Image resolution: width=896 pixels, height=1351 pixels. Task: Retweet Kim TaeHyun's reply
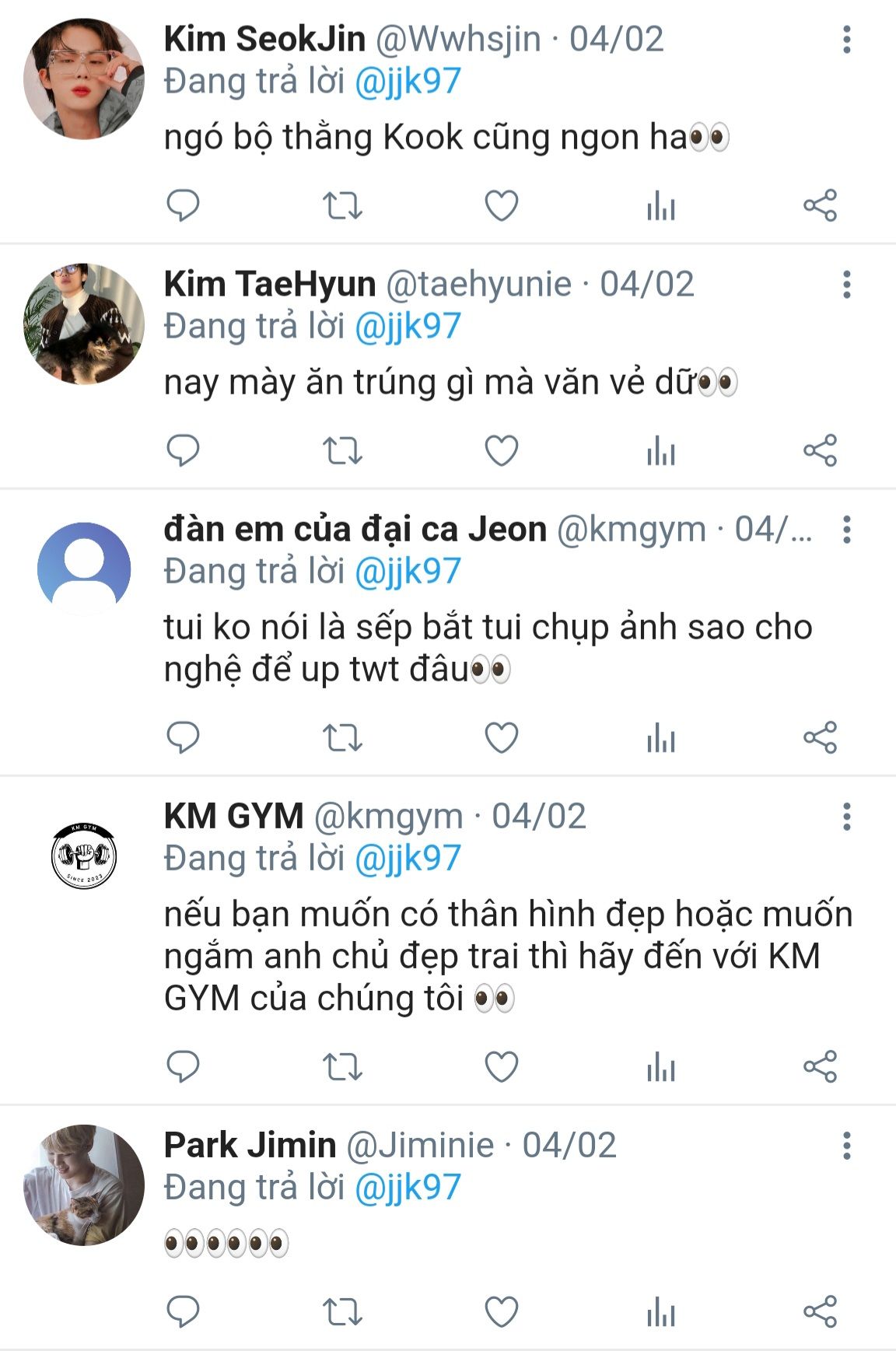[342, 450]
